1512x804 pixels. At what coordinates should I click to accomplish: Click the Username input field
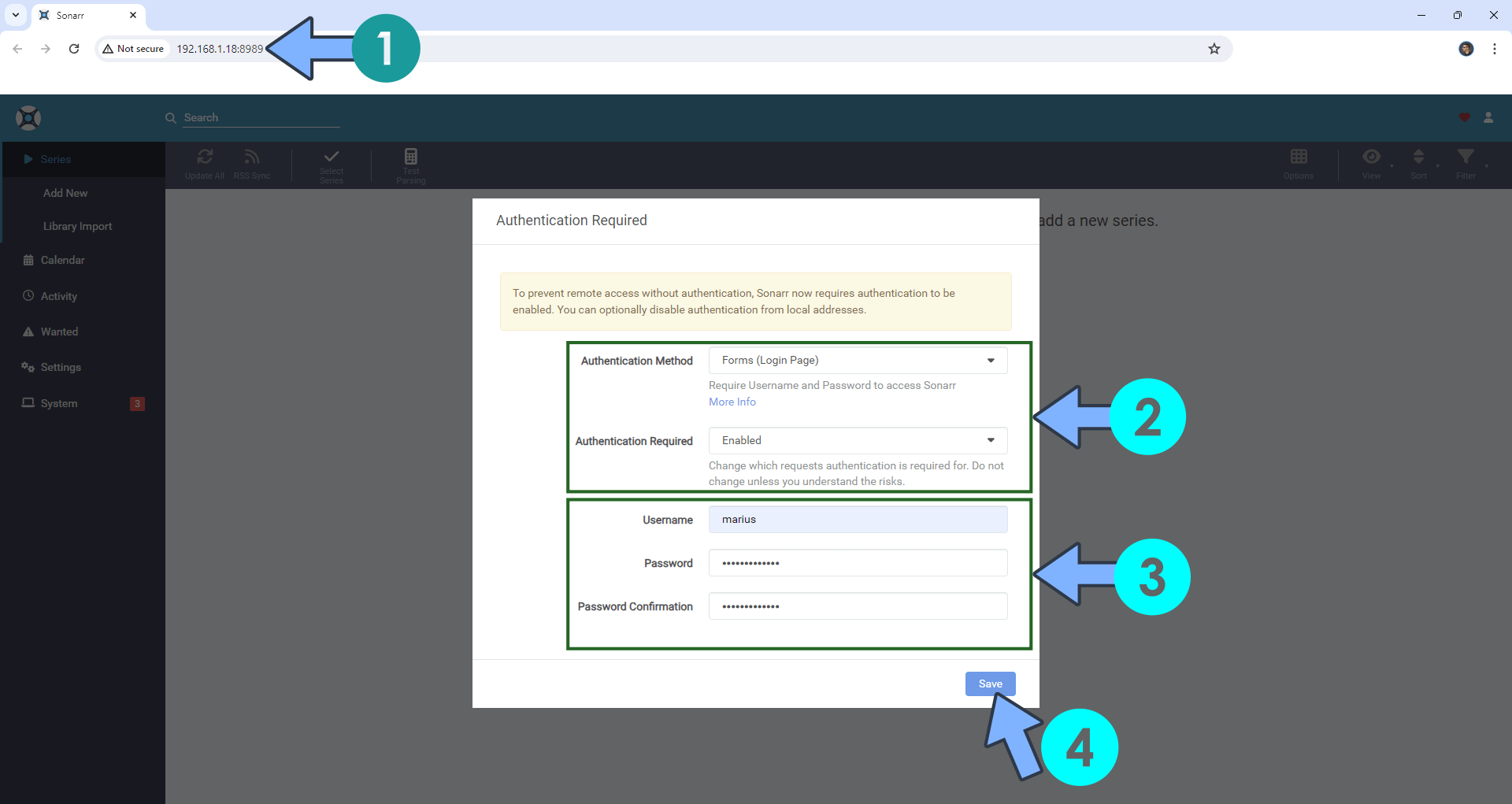point(858,520)
